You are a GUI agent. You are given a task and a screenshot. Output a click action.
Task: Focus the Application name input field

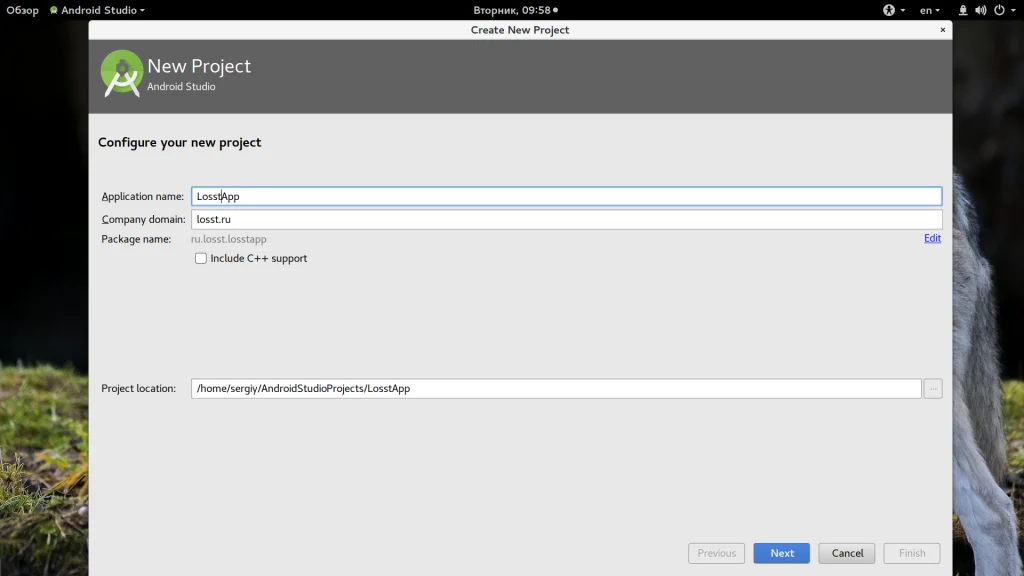pos(566,196)
